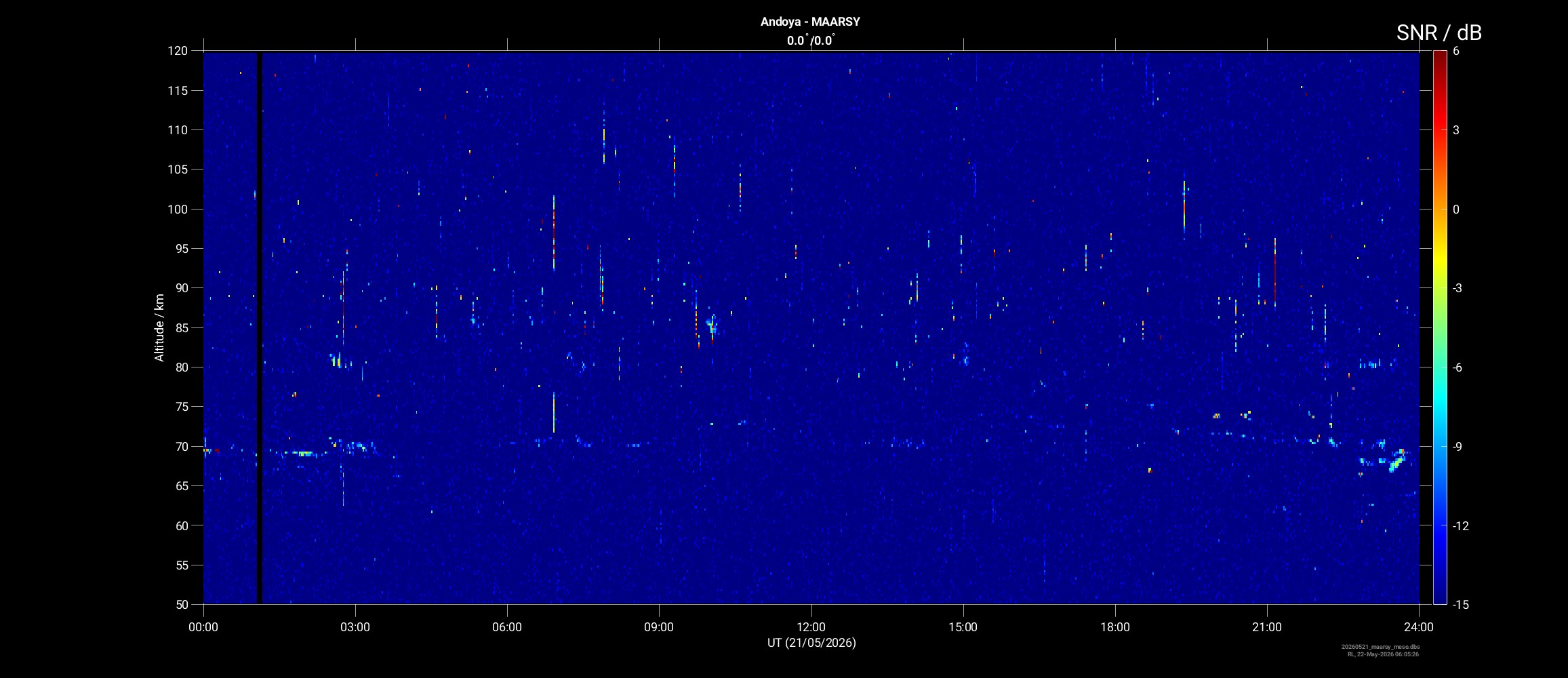The width and height of the screenshot is (1568, 678).
Task: Click the UT (21/05/2026) axis label
Action: click(x=811, y=643)
